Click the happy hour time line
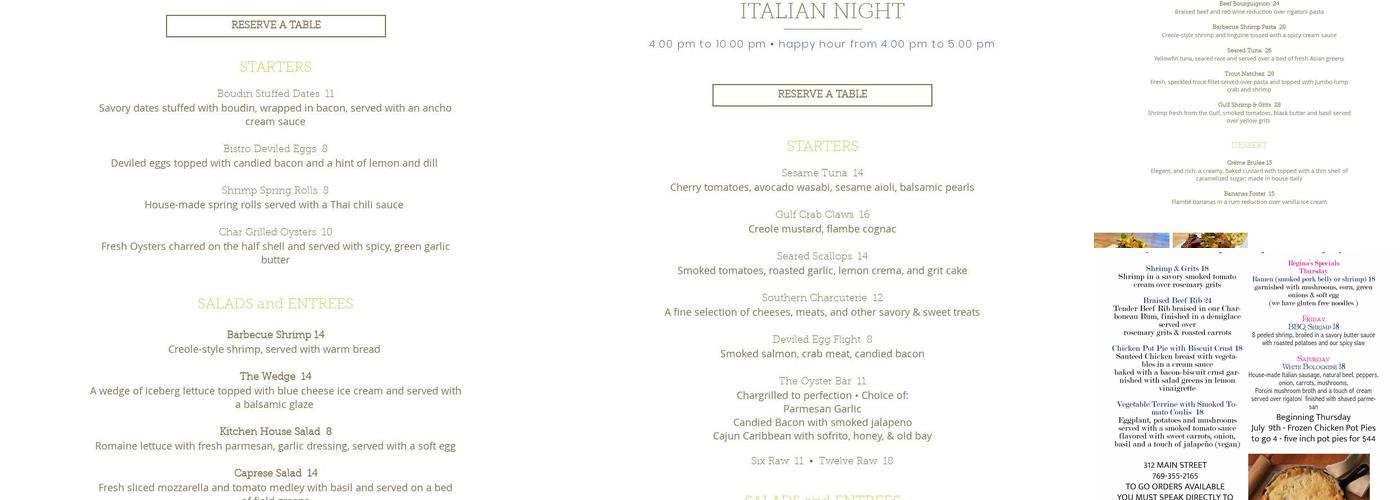Screen dimensions: 1400x500 (822, 44)
